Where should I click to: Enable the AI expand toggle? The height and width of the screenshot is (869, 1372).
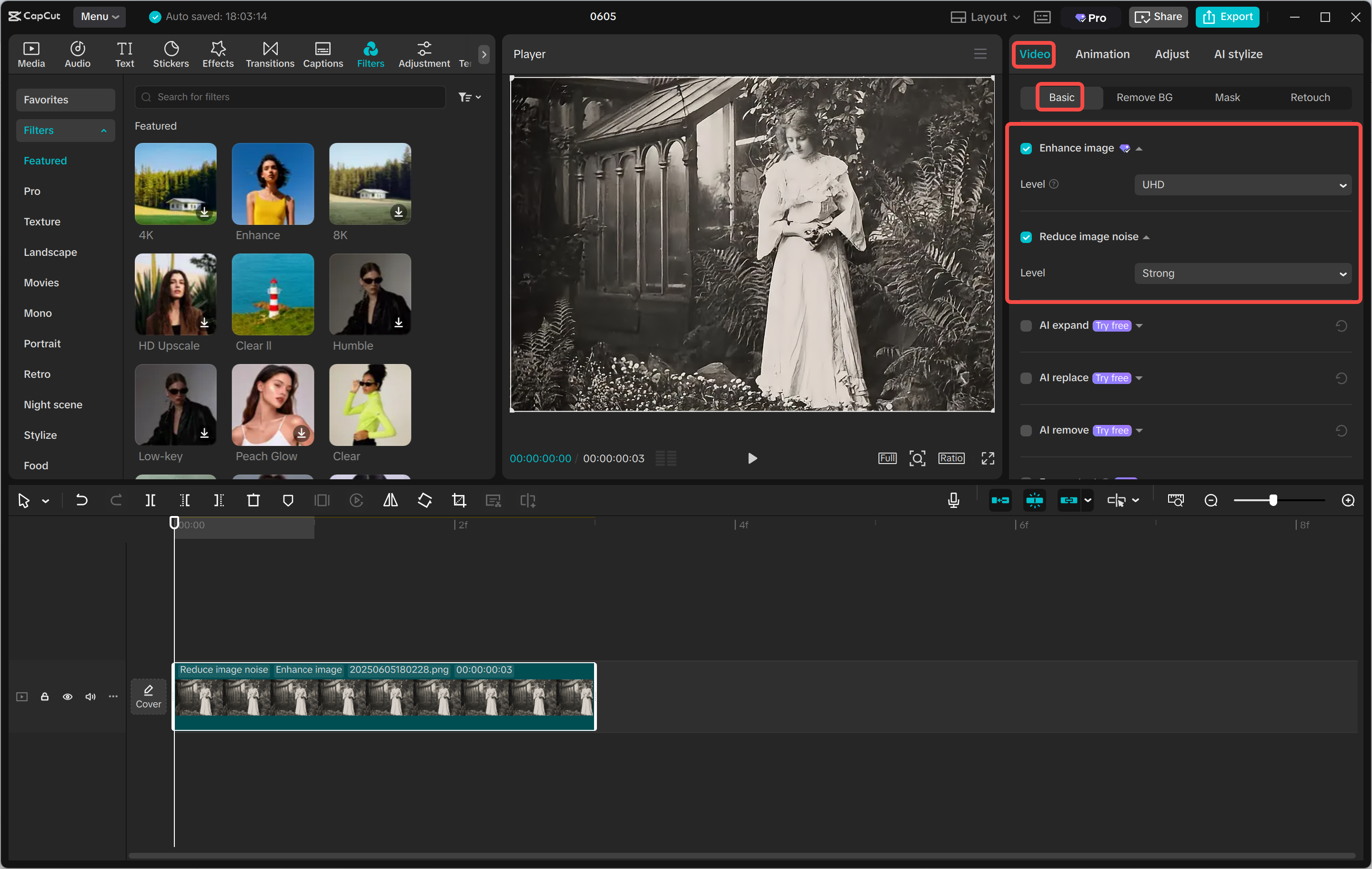click(1026, 325)
